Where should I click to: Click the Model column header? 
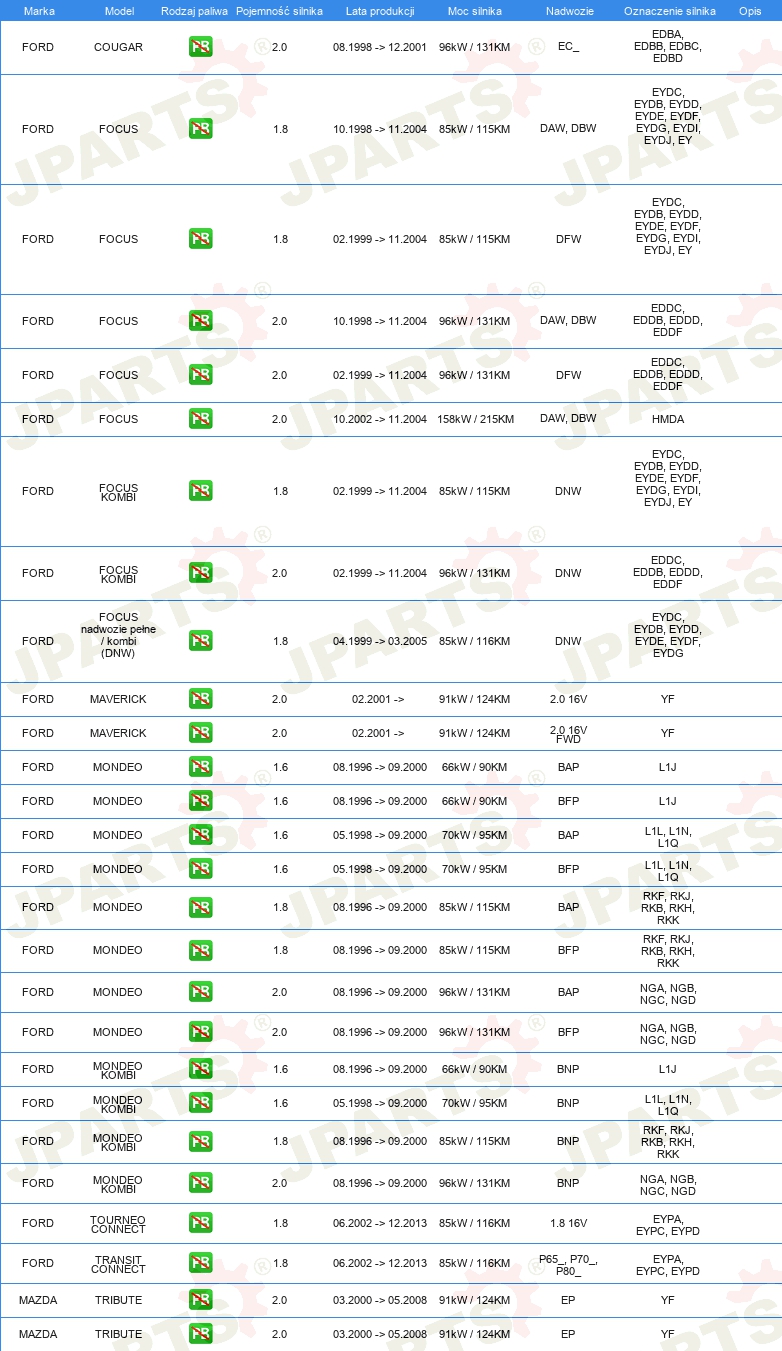point(118,10)
